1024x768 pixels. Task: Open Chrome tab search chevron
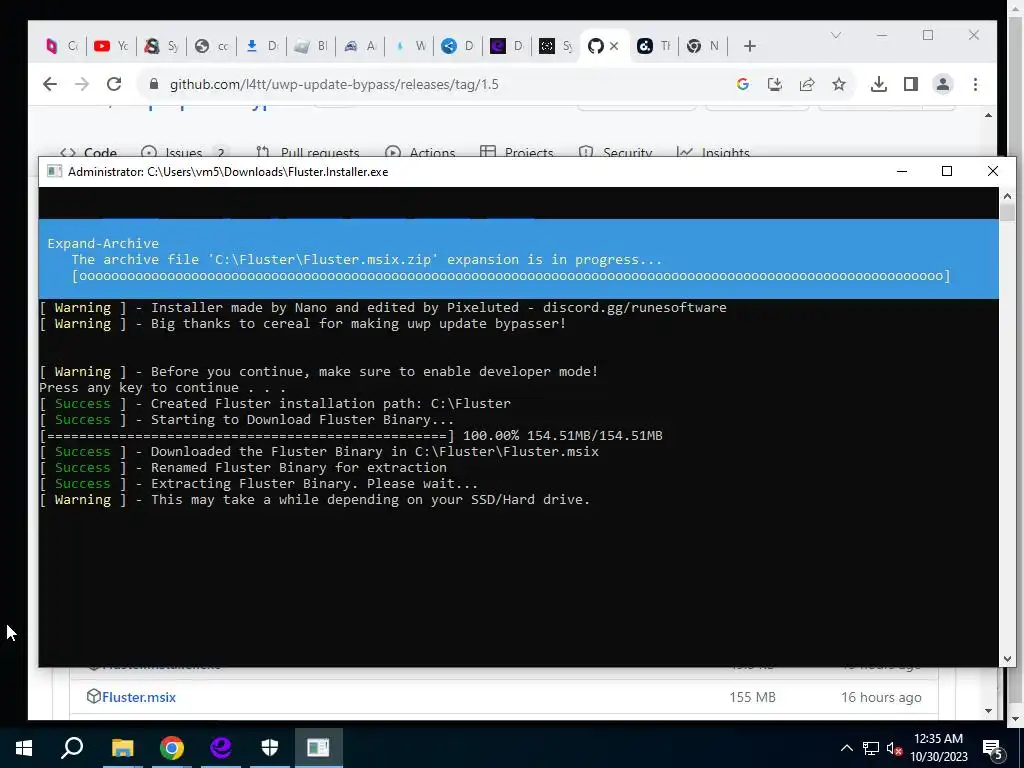835,35
